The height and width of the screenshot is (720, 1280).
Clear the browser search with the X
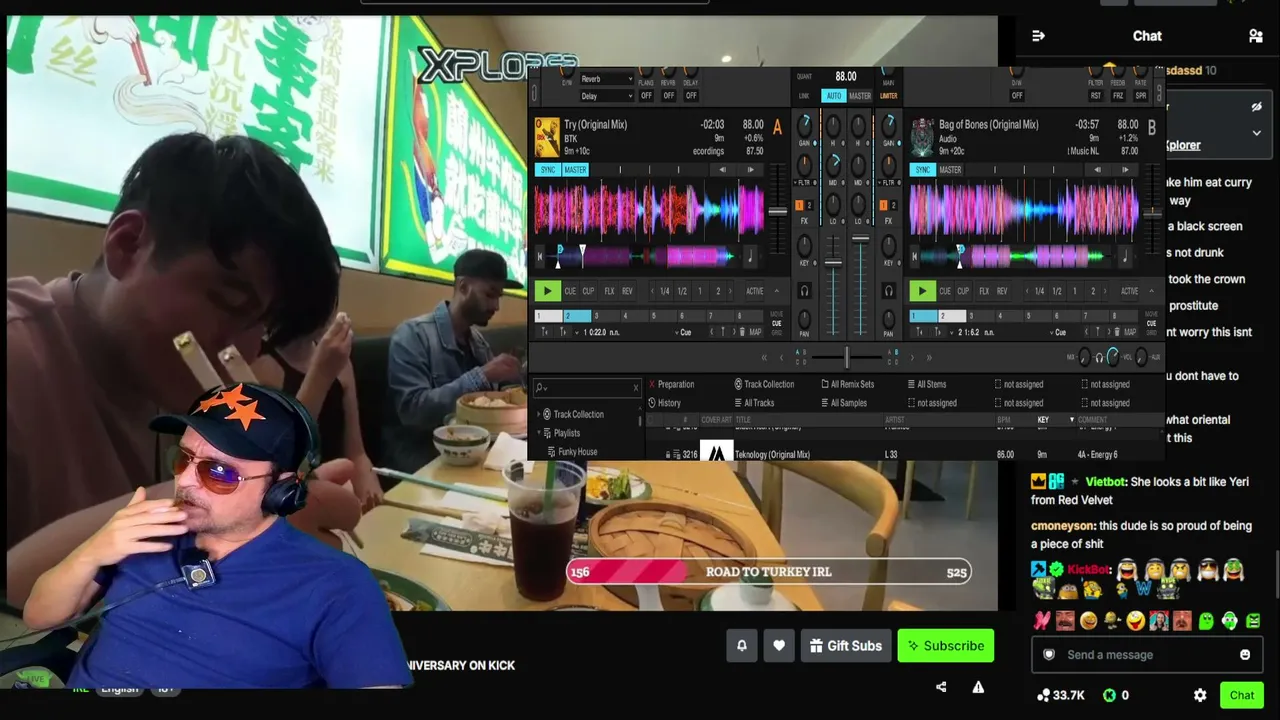pyautogui.click(x=636, y=388)
